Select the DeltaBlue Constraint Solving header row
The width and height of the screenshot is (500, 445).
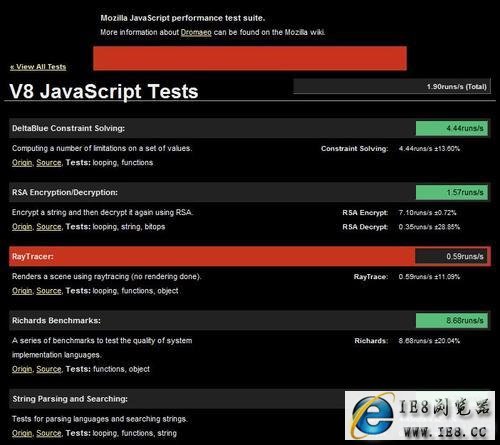coord(250,128)
